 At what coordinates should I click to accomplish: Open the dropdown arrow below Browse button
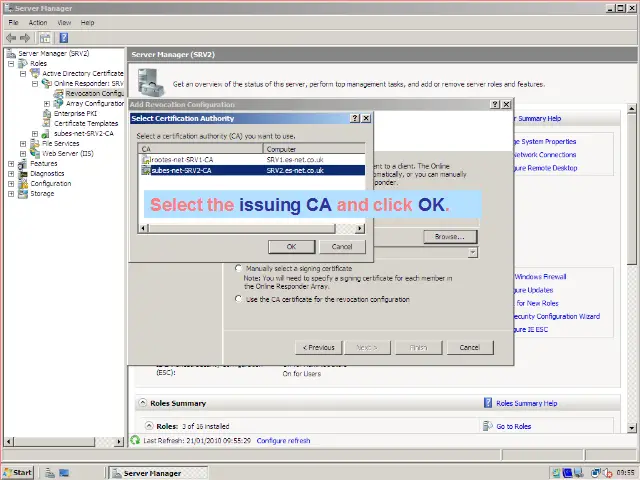pos(472,253)
